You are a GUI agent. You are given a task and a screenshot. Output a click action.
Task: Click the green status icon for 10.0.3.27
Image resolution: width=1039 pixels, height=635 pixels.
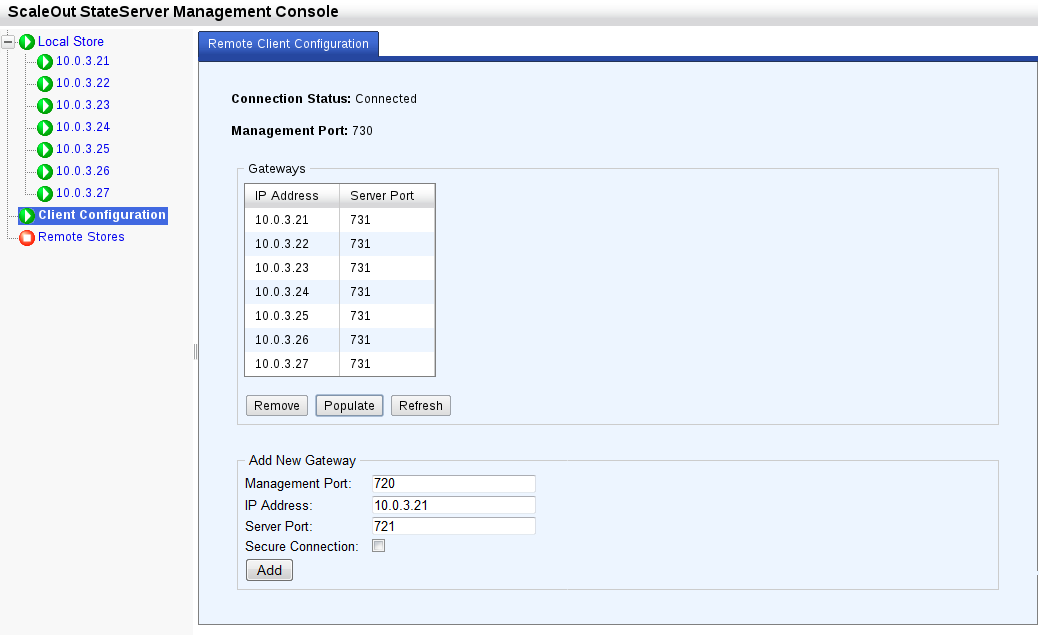(x=45, y=194)
